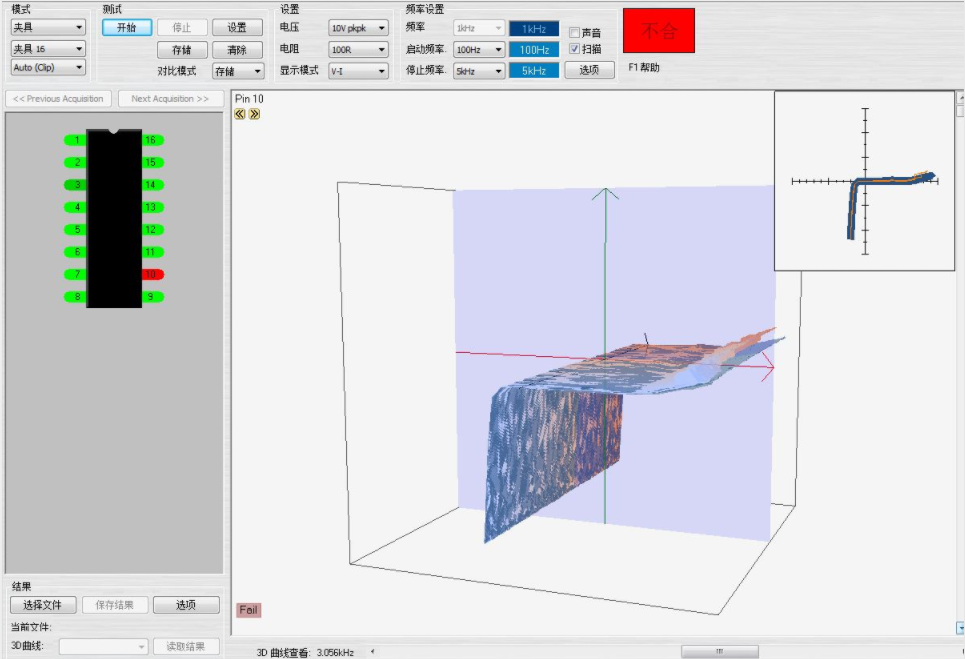Open the 频率 1kHz dropdown
Screen dimensions: 965x659
[x=479, y=28]
